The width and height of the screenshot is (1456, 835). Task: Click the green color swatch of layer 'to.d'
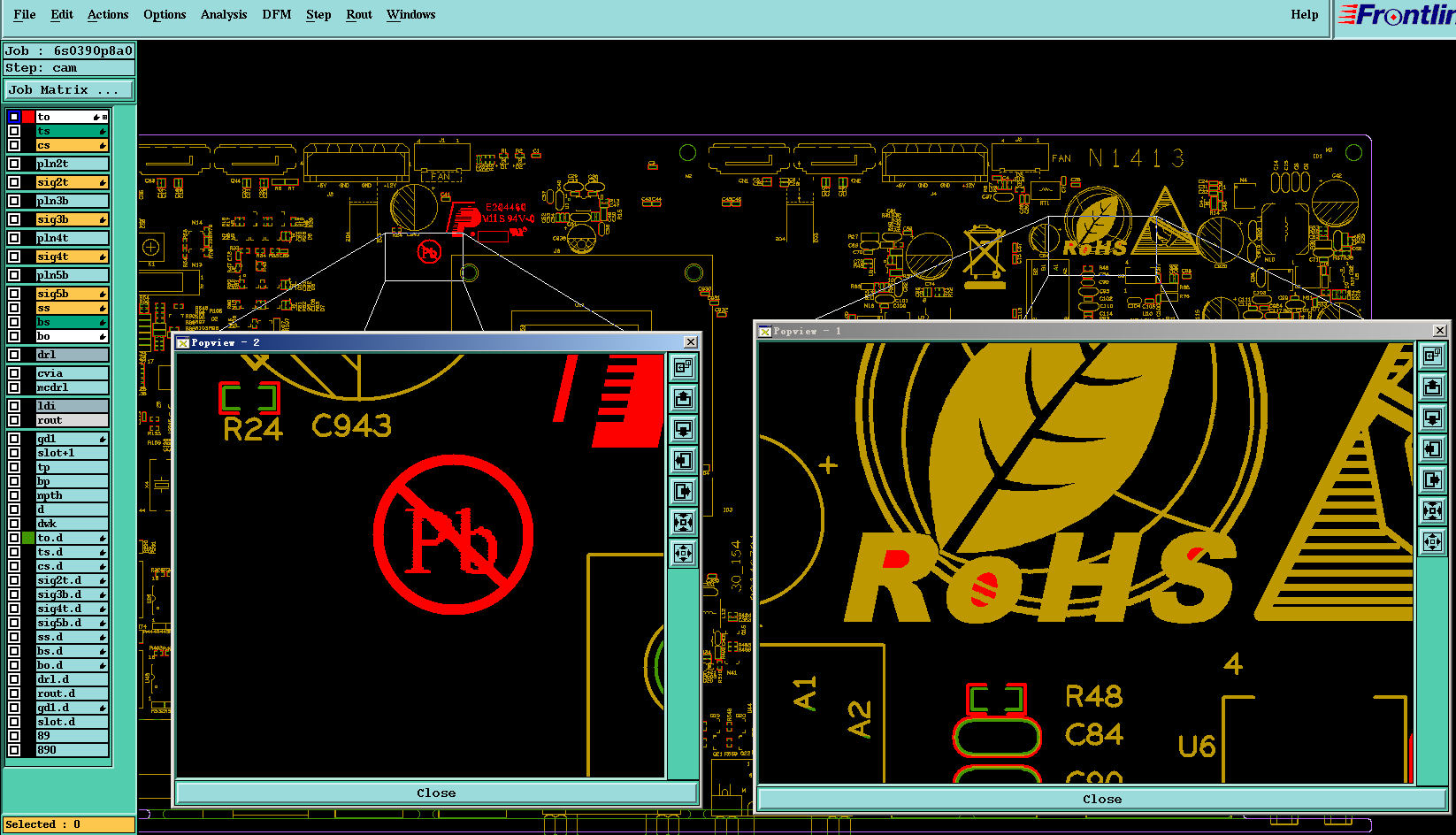point(28,538)
